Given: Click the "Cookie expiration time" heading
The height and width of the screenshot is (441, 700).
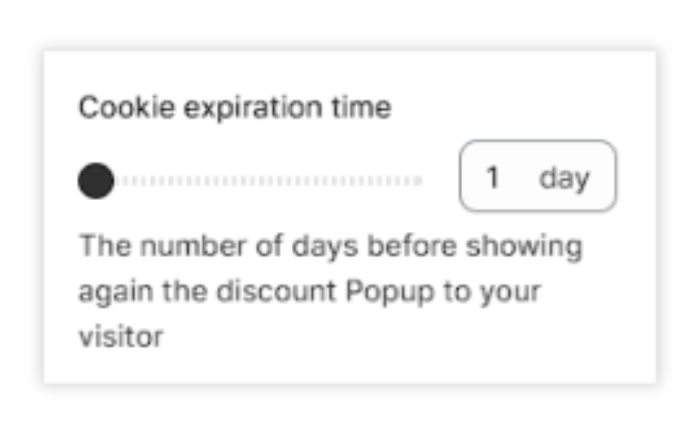Looking at the screenshot, I should [235, 108].
